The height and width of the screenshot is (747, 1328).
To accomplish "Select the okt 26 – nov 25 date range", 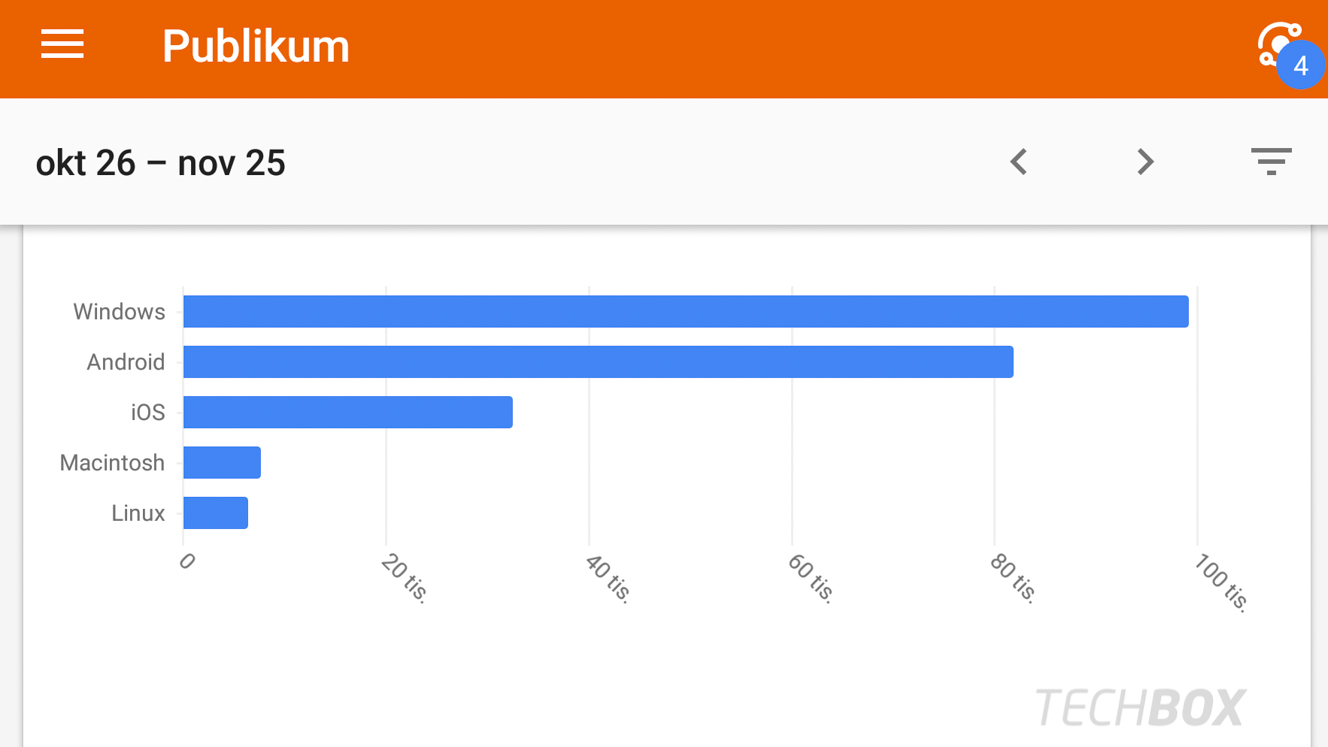I will pos(161,163).
